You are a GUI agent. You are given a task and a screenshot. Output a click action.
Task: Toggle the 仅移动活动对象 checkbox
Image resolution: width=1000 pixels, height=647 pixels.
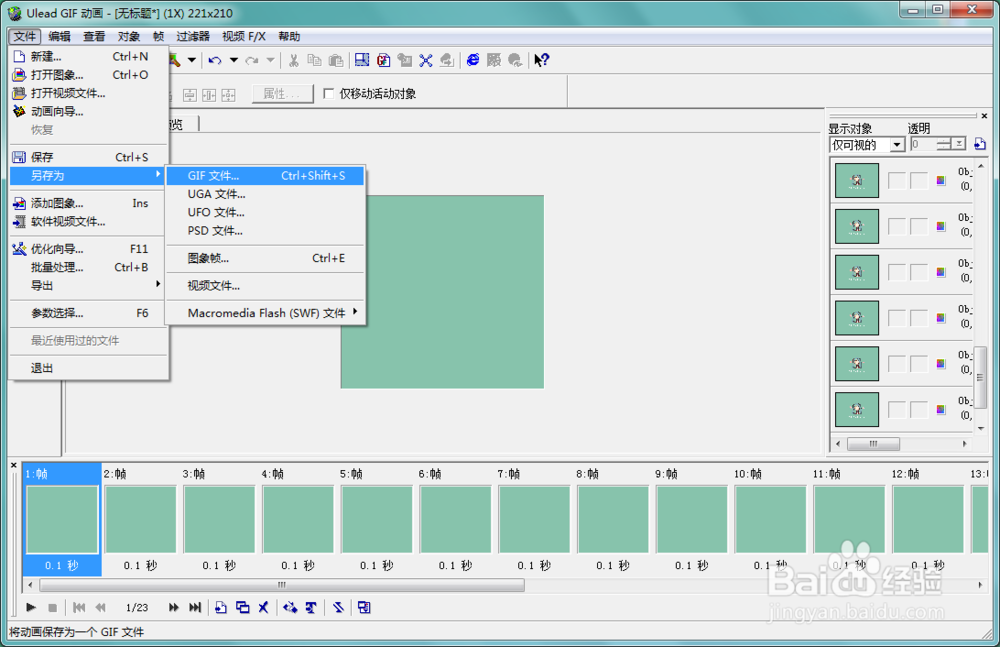[x=328, y=94]
